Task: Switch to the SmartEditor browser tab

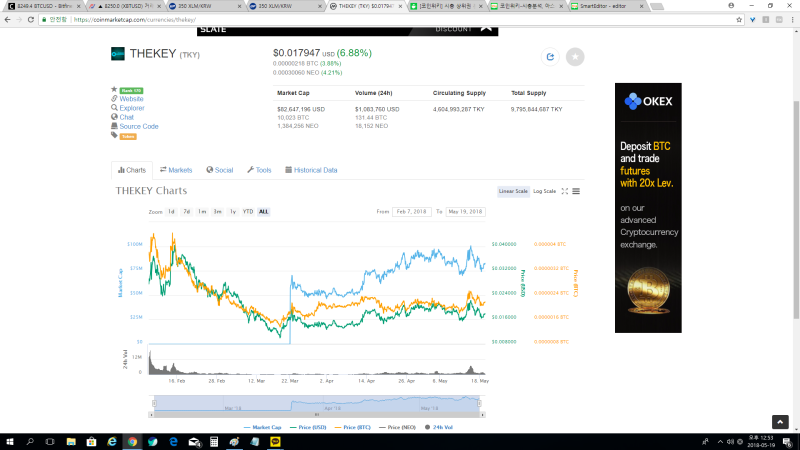Action: point(606,6)
